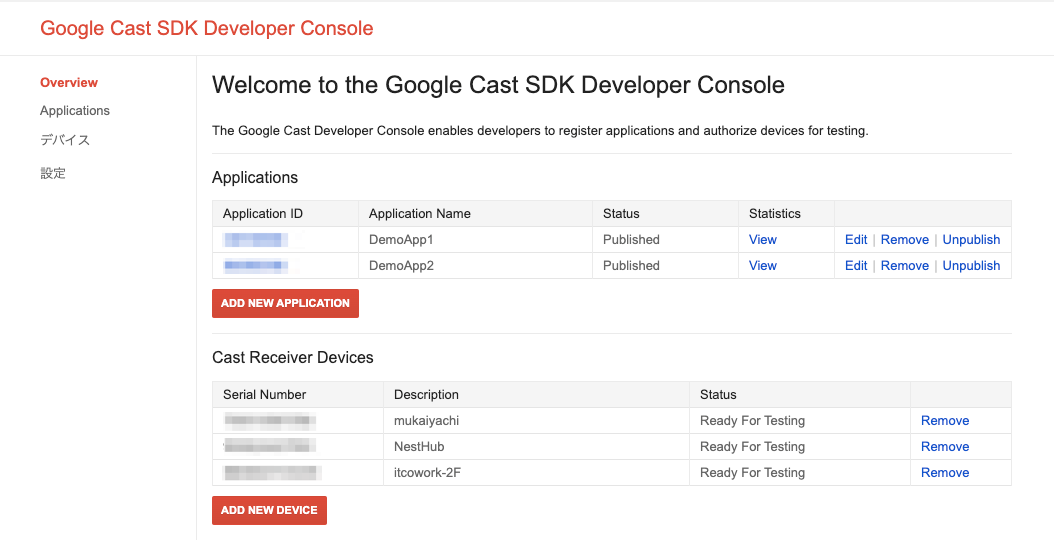Click the Published status of DemoApp2
Image resolution: width=1054 pixels, height=558 pixels.
click(x=631, y=266)
